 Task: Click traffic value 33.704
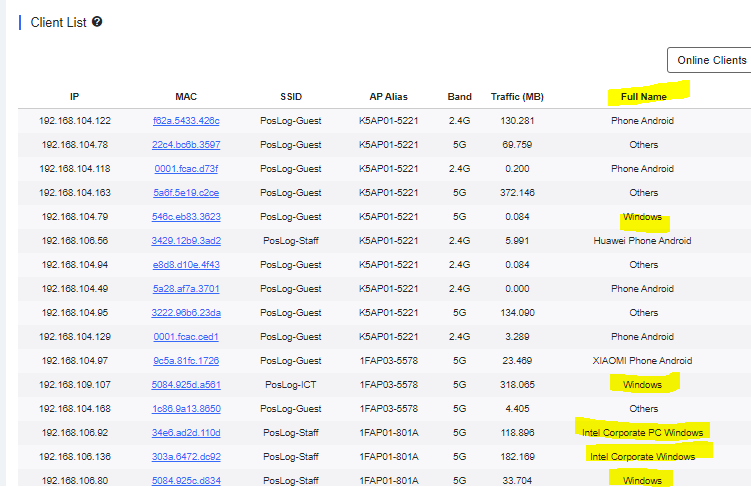(x=517, y=480)
